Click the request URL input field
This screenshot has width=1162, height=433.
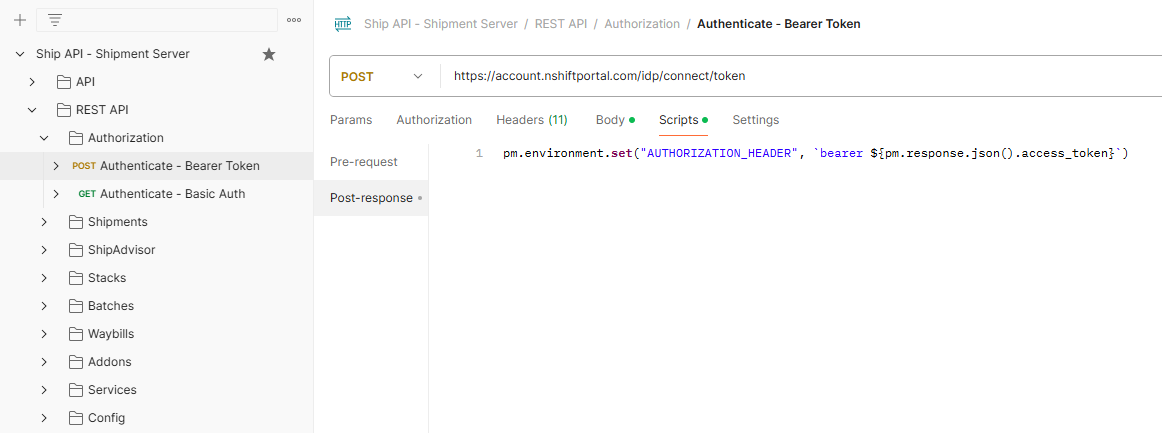click(x=780, y=76)
